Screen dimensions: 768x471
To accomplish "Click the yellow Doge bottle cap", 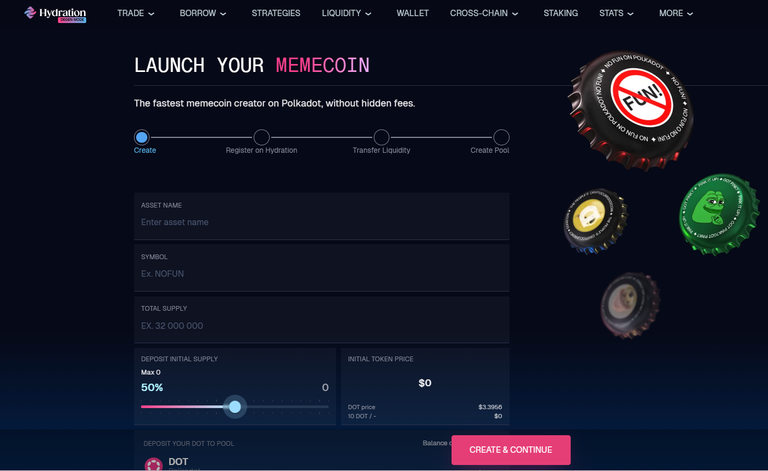I will click(x=595, y=221).
